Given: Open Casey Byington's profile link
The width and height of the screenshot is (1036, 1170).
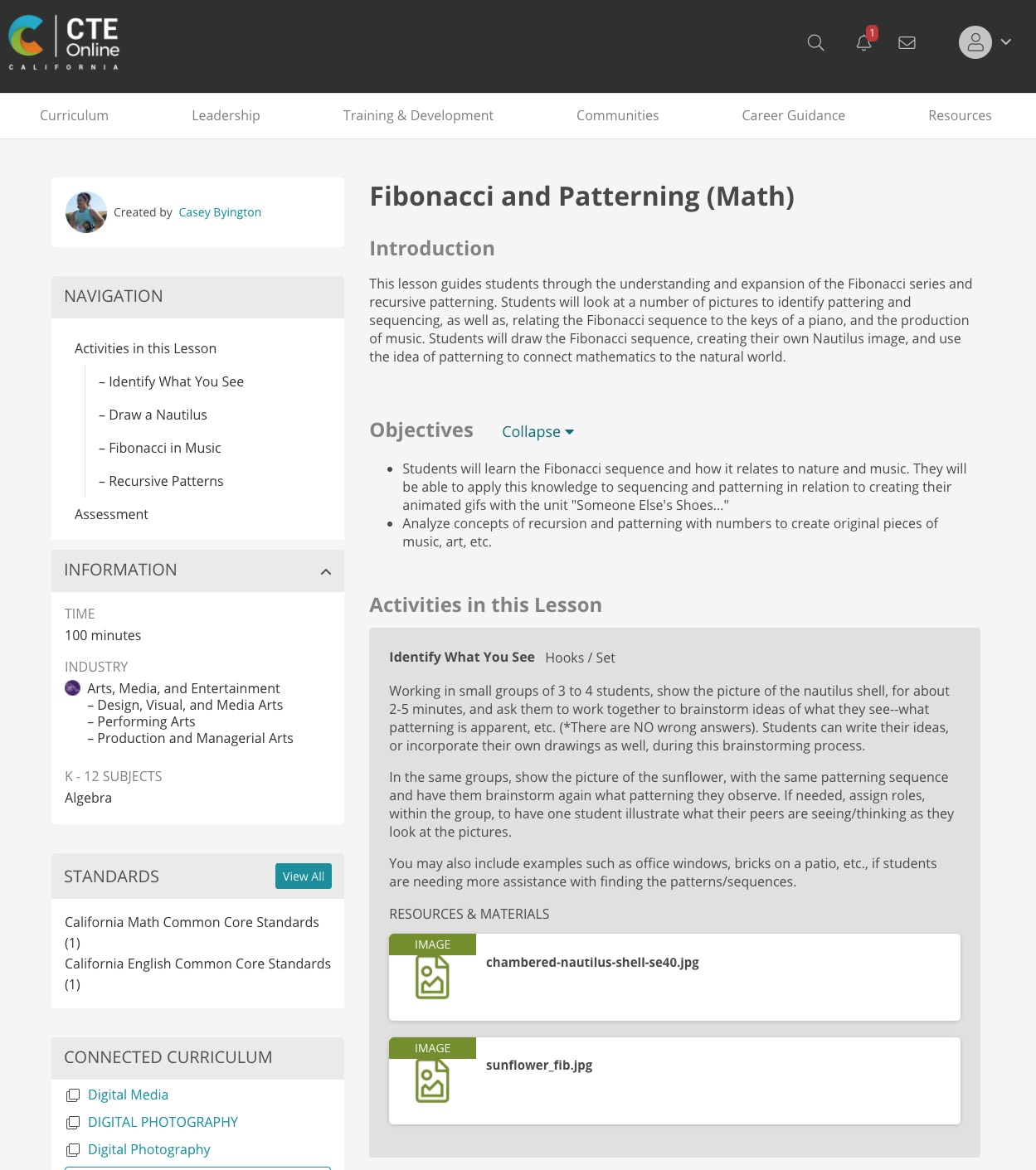Looking at the screenshot, I should click(x=219, y=212).
